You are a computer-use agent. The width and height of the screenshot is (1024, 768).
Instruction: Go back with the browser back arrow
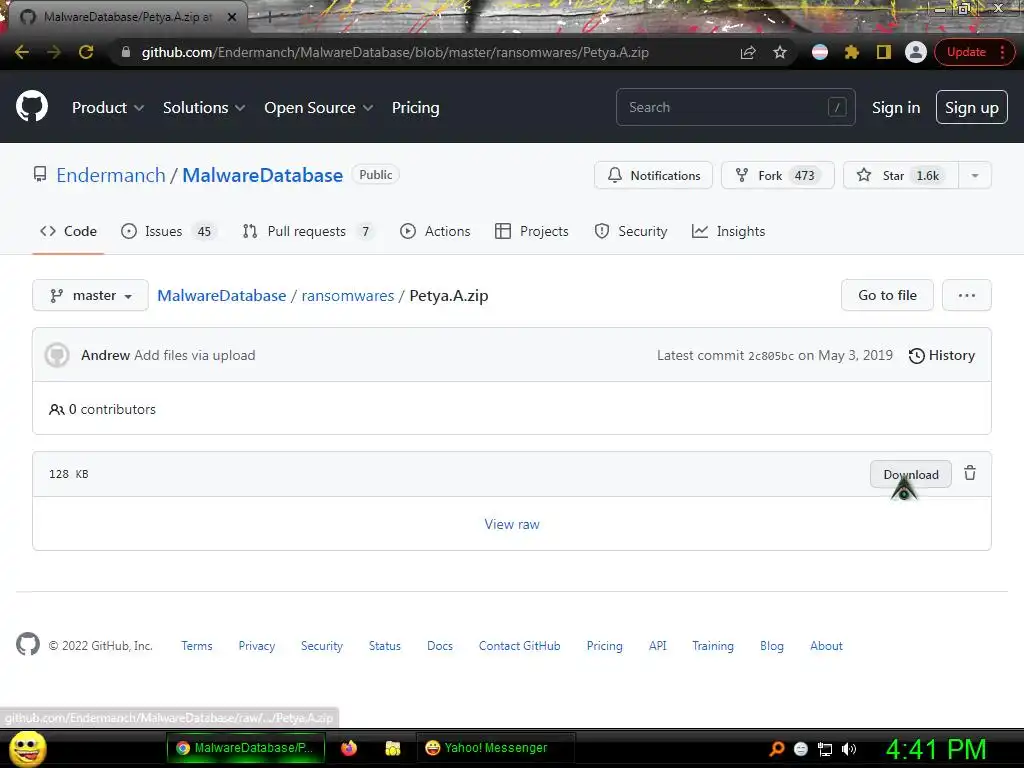pyautogui.click(x=22, y=52)
